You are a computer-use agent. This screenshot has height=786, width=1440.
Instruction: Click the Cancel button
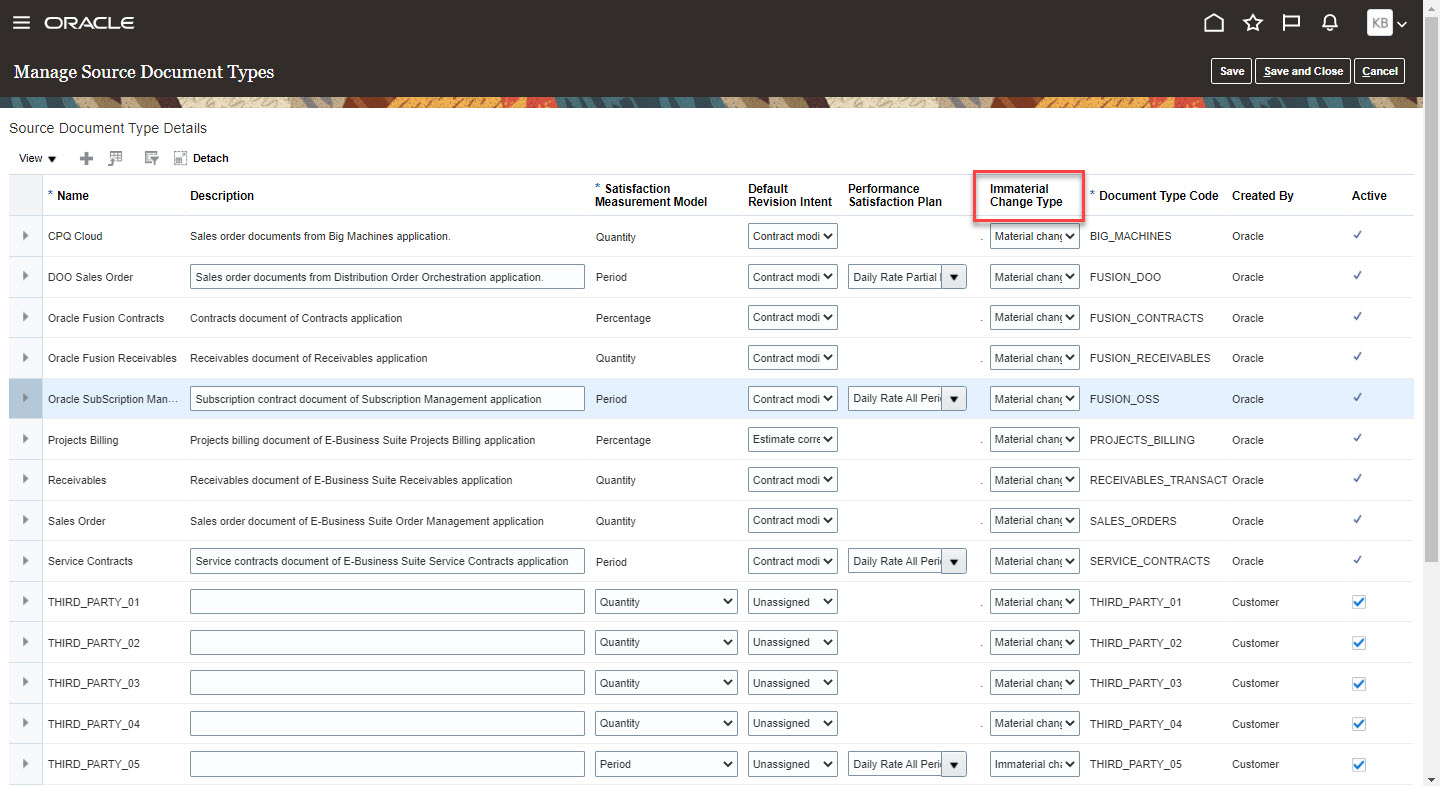[x=1379, y=71]
